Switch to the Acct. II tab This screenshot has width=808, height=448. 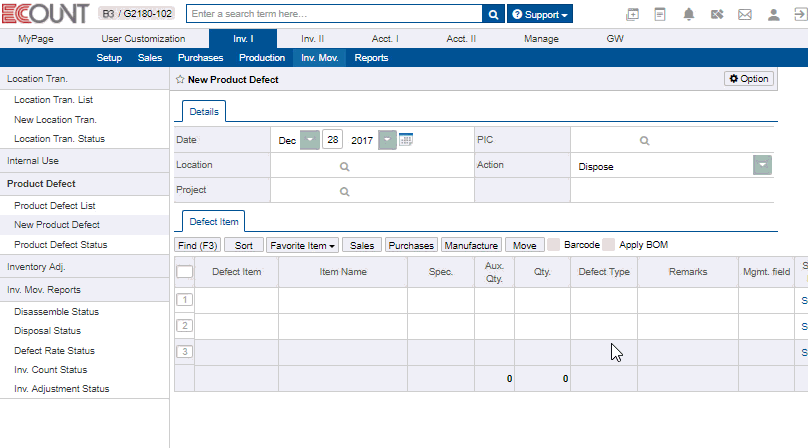click(x=461, y=39)
